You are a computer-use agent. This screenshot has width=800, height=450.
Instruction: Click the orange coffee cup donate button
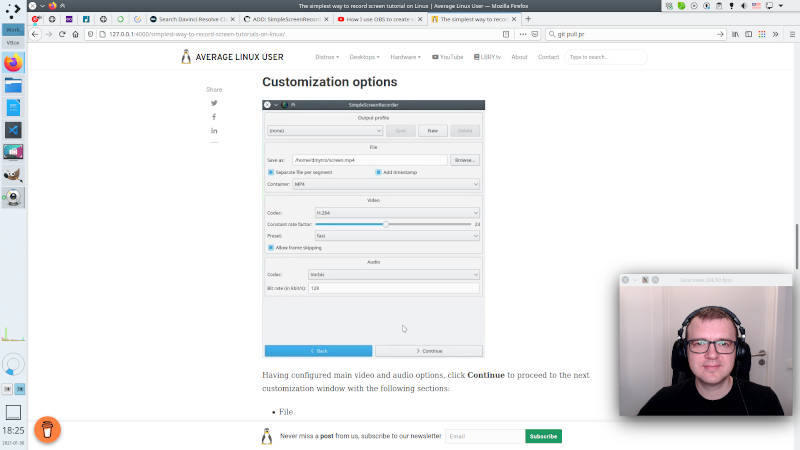click(47, 430)
